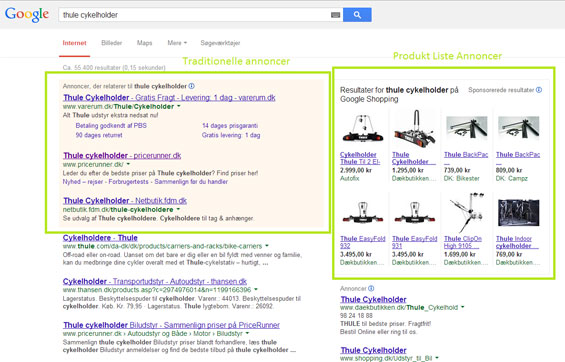565x362 pixels.
Task: Open 'Thule ClipOn High 9105' product link
Action: (463, 242)
